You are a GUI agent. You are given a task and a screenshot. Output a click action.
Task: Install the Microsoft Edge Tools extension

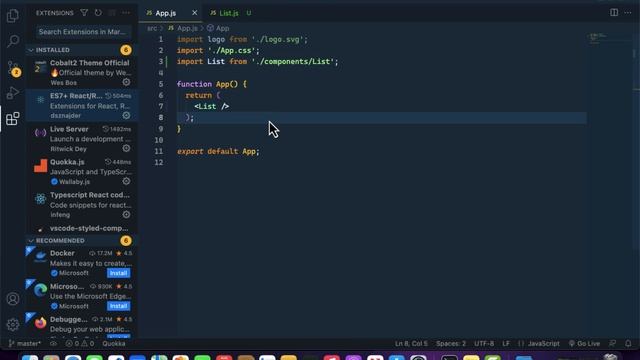[119, 306]
